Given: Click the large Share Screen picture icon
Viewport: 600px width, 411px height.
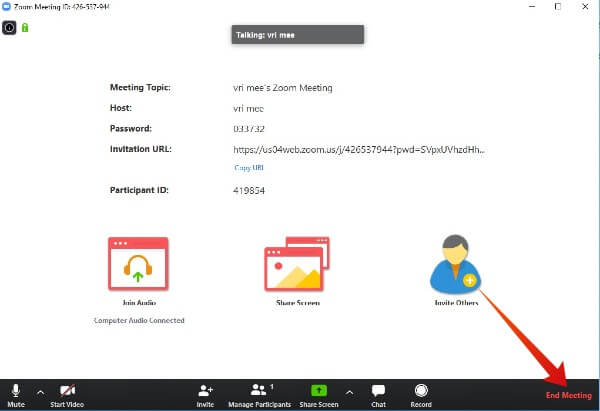Looking at the screenshot, I should pyautogui.click(x=297, y=264).
